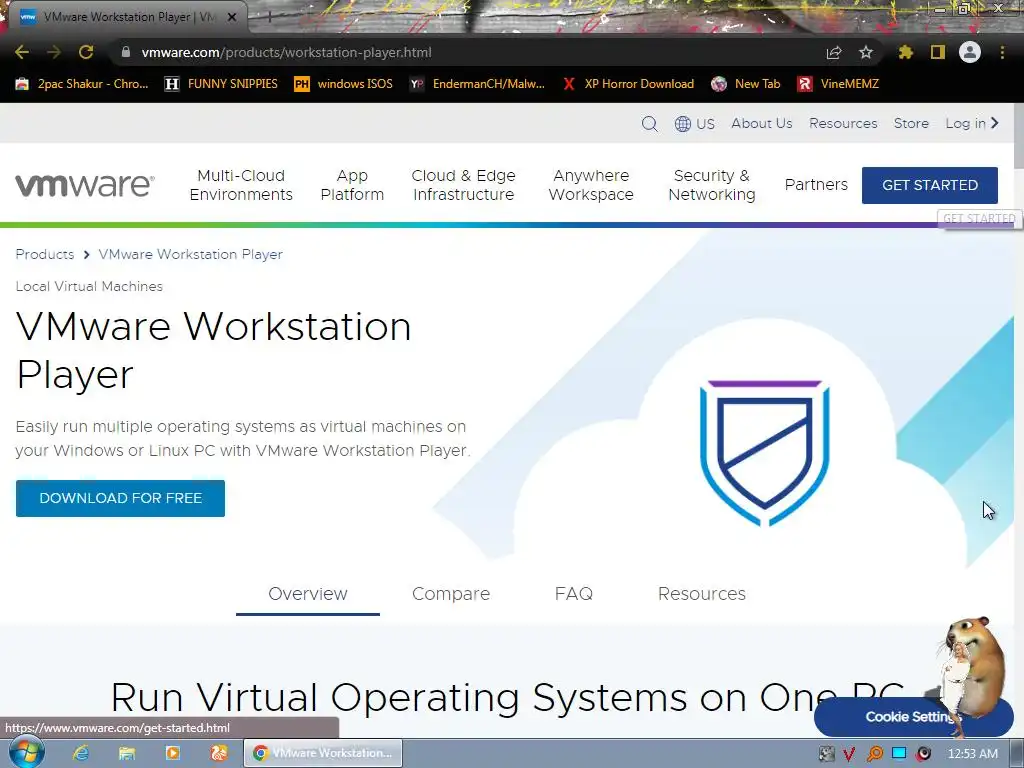Open the US region globe selector
Image resolution: width=1024 pixels, height=768 pixels.
[695, 123]
